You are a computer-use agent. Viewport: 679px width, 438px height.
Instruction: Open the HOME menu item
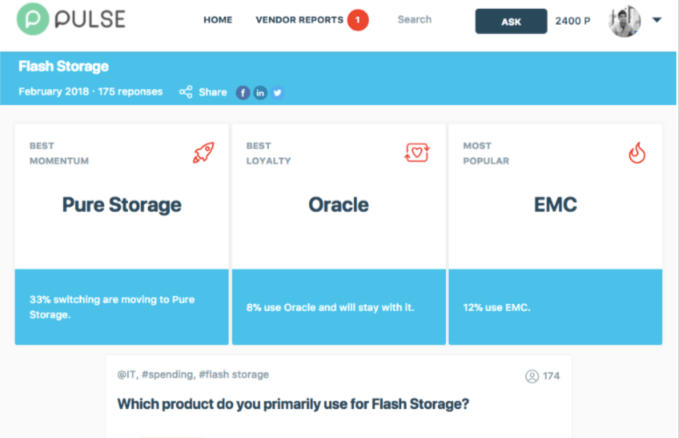[x=218, y=20]
